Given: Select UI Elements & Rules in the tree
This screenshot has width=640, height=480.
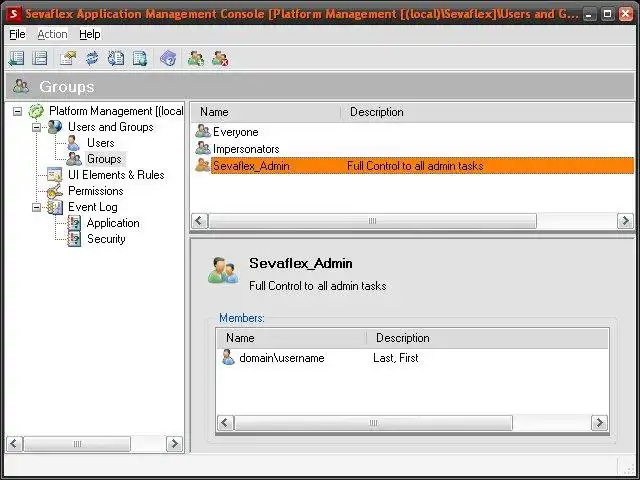Looking at the screenshot, I should point(116,175).
